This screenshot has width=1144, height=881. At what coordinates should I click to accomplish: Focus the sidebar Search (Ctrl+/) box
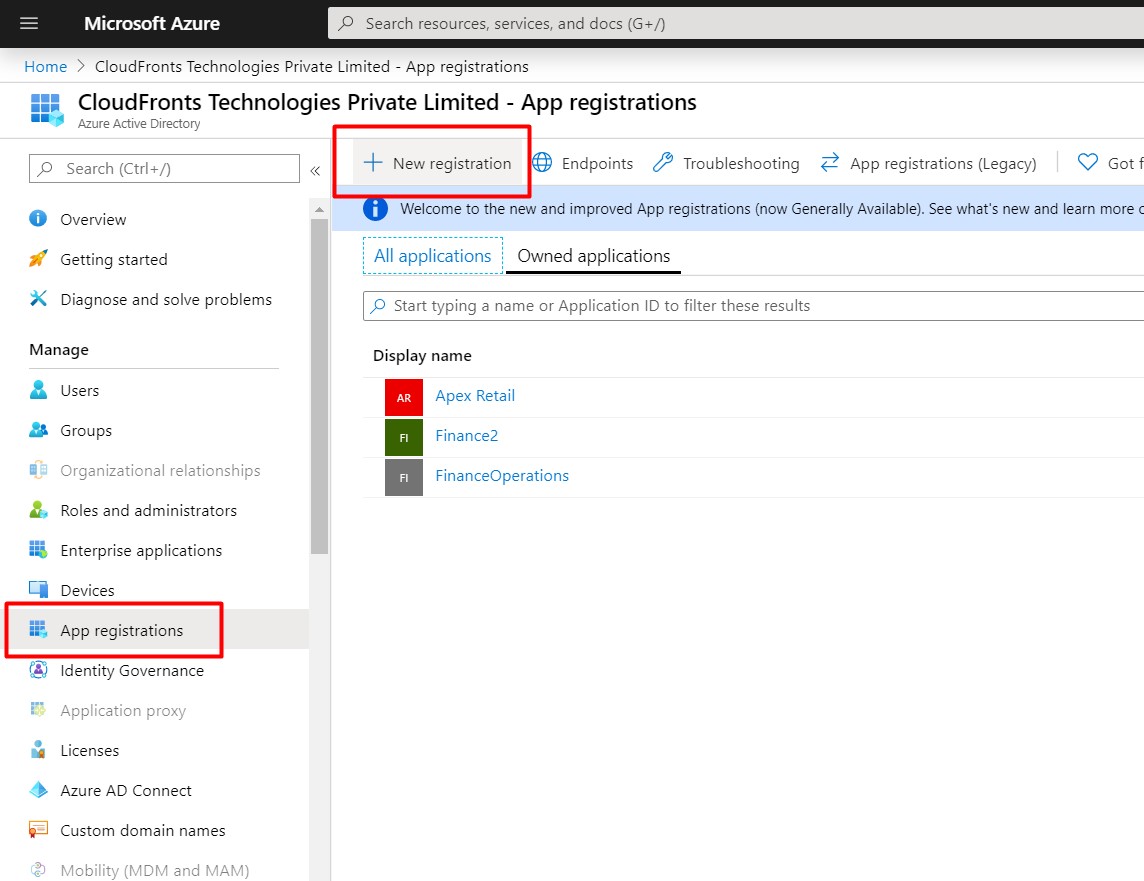tap(164, 168)
